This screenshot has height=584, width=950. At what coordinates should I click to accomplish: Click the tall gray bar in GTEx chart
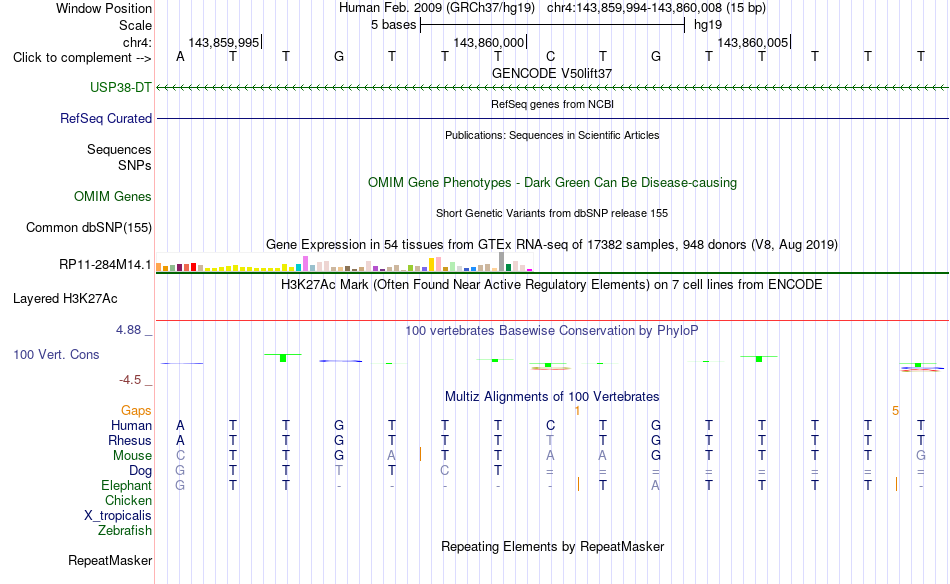(x=501, y=262)
